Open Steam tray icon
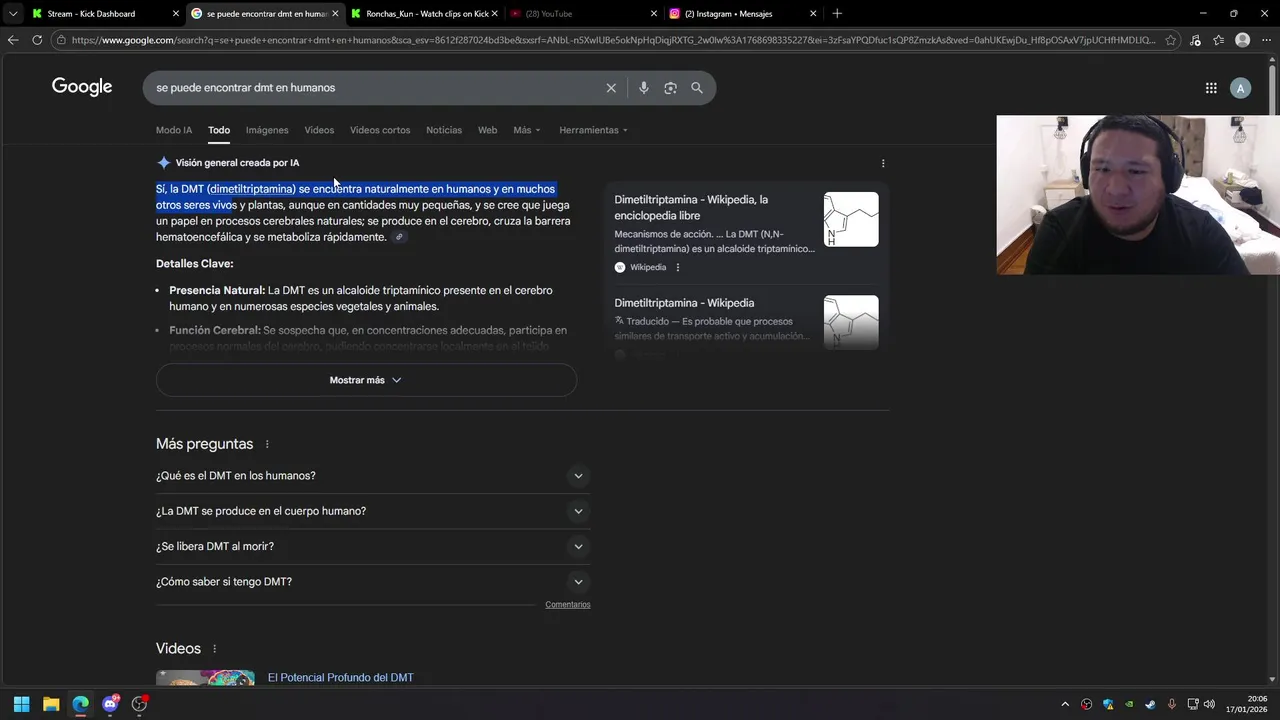Viewport: 1280px width, 720px height. point(1150,704)
